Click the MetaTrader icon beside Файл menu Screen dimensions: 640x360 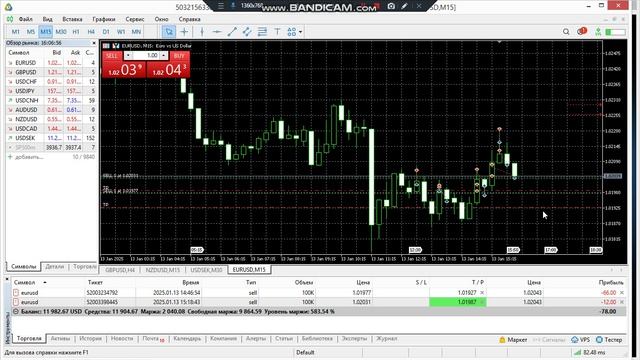[10, 19]
